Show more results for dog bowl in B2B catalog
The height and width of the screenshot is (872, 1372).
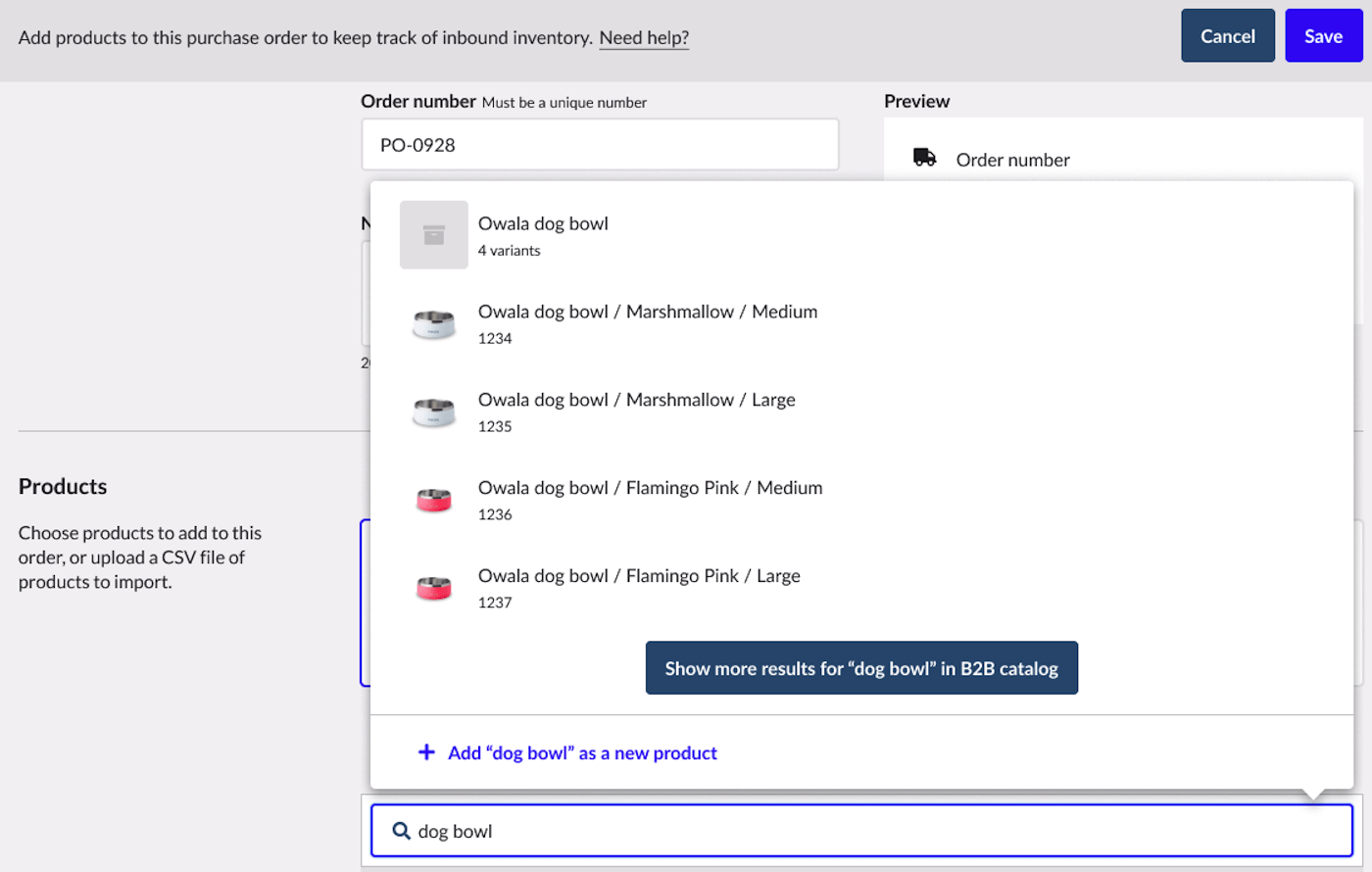861,668
